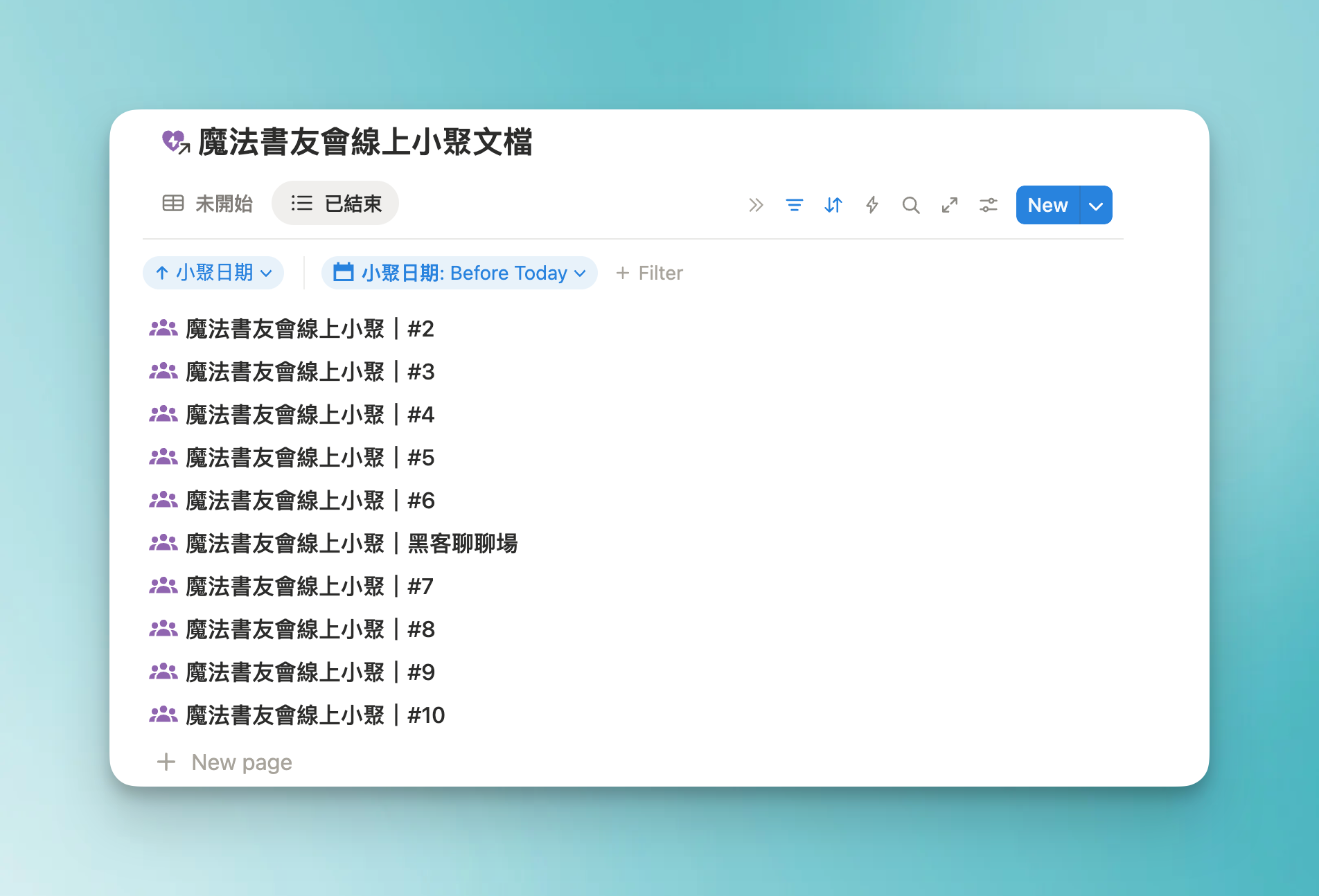Open the 魔法書友會線上小聚文檔 database title
Screen dimensions: 1319x896
[x=365, y=142]
